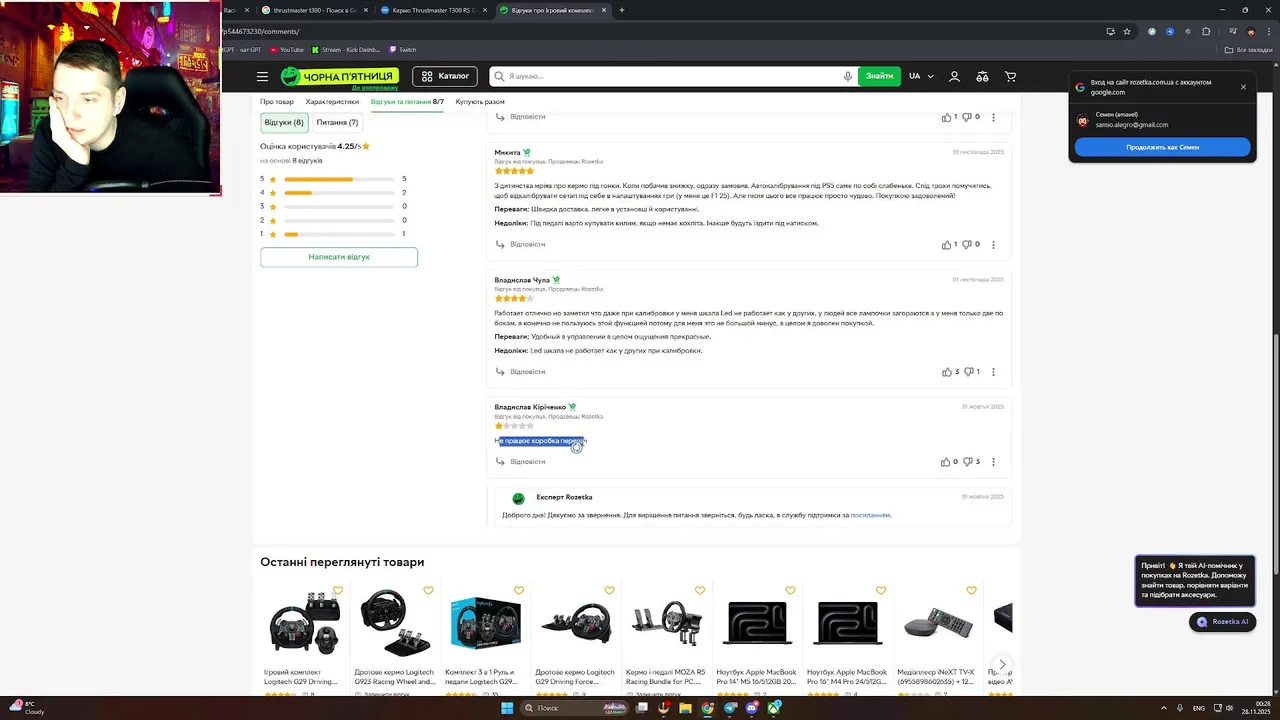Open more options for Микита's review
The image size is (1280, 720).
coord(993,244)
